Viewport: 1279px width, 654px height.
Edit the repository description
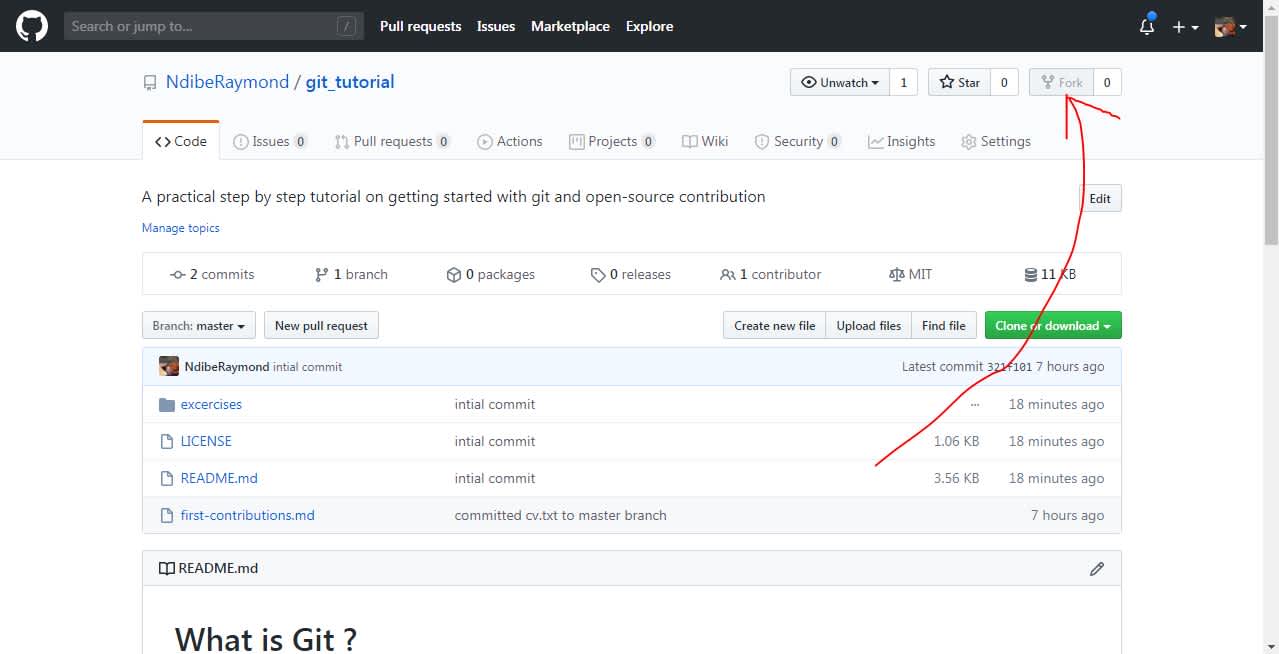coord(1100,198)
